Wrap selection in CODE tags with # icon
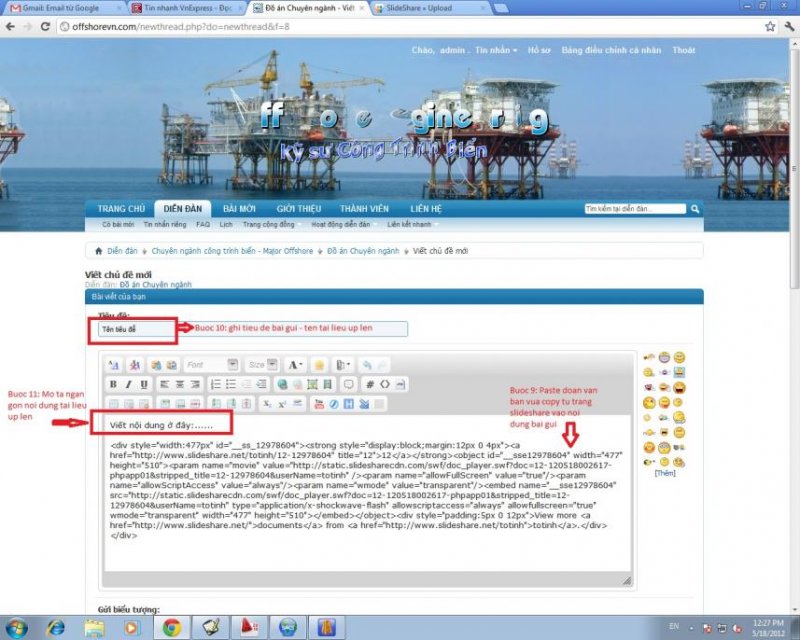 coord(370,384)
